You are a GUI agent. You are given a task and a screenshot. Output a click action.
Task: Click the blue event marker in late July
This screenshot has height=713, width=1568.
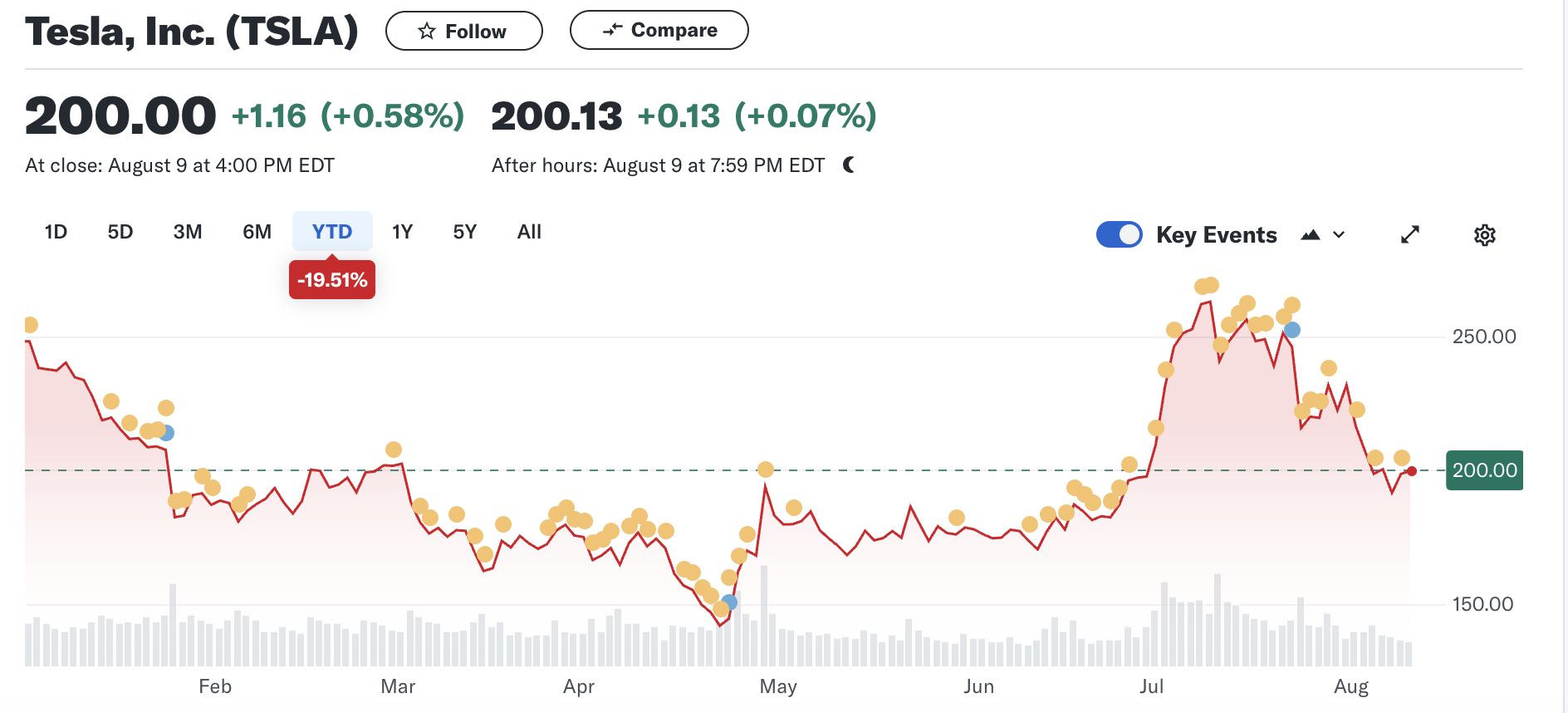[1291, 330]
